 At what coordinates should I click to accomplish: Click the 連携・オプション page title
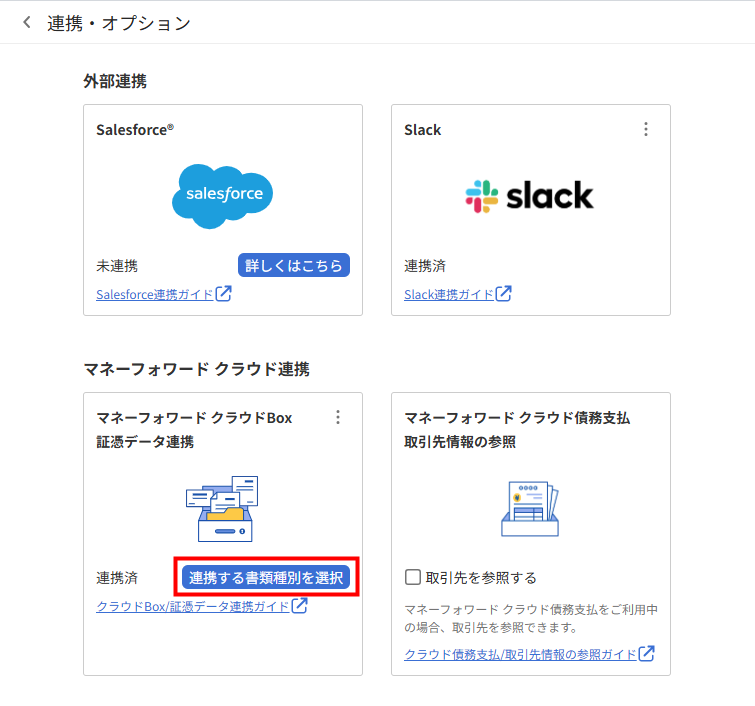[119, 23]
